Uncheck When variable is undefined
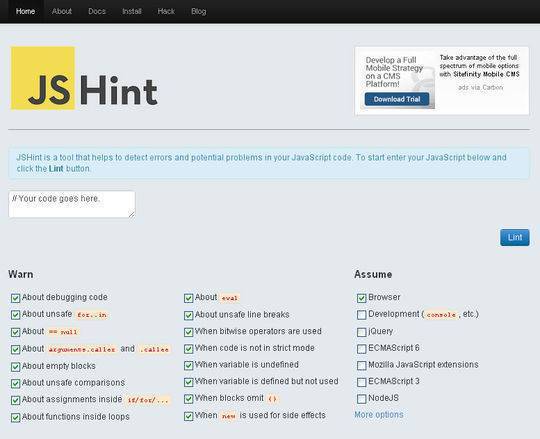The width and height of the screenshot is (540, 439). [x=188, y=365]
